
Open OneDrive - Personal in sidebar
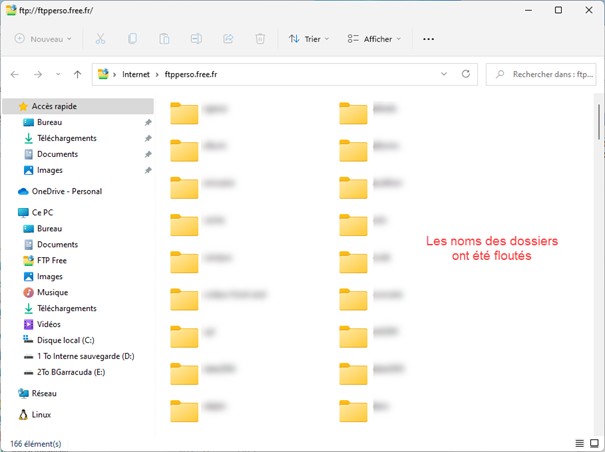pyautogui.click(x=67, y=191)
